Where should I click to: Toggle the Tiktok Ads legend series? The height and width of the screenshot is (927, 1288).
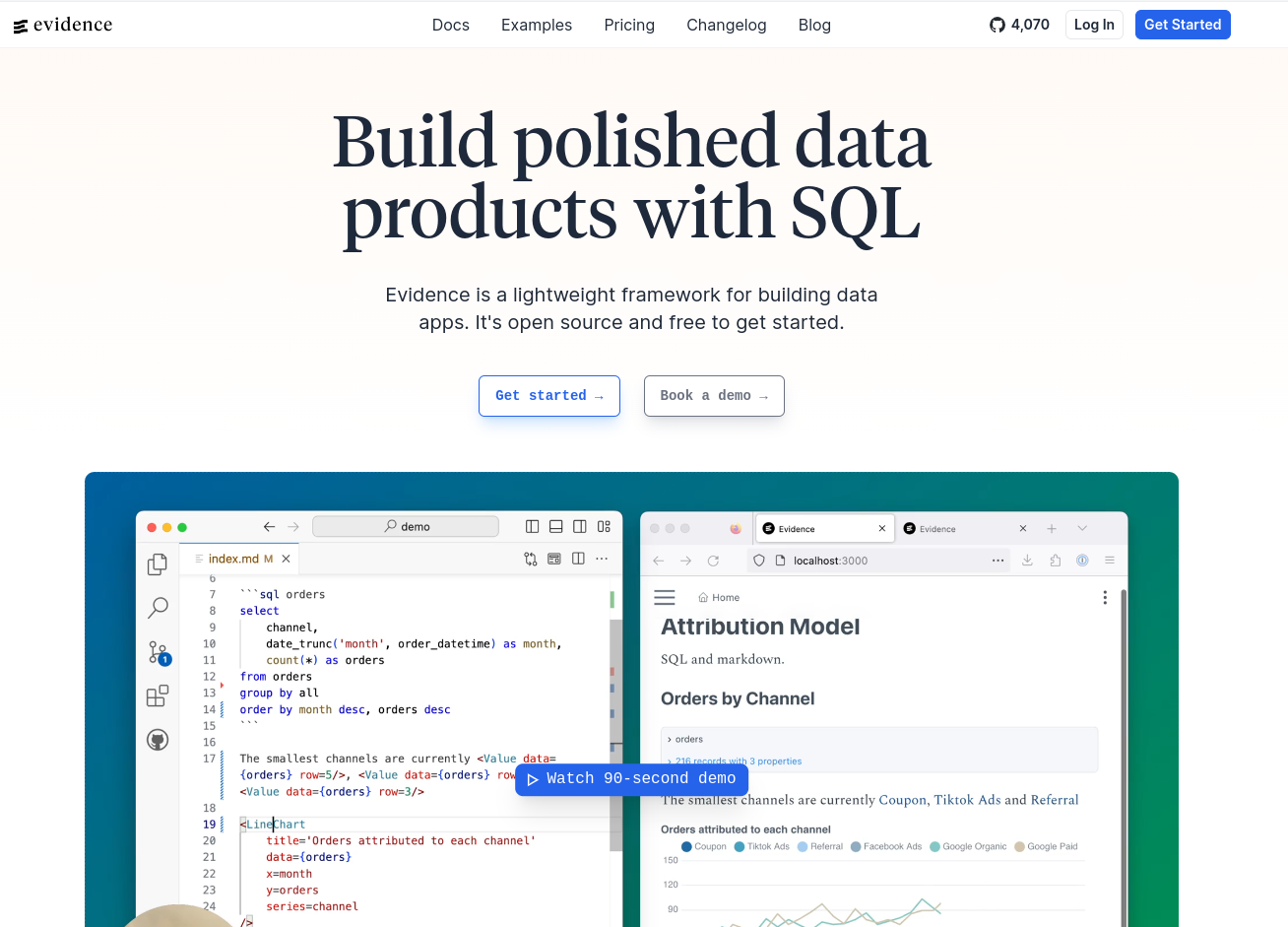coord(761,846)
